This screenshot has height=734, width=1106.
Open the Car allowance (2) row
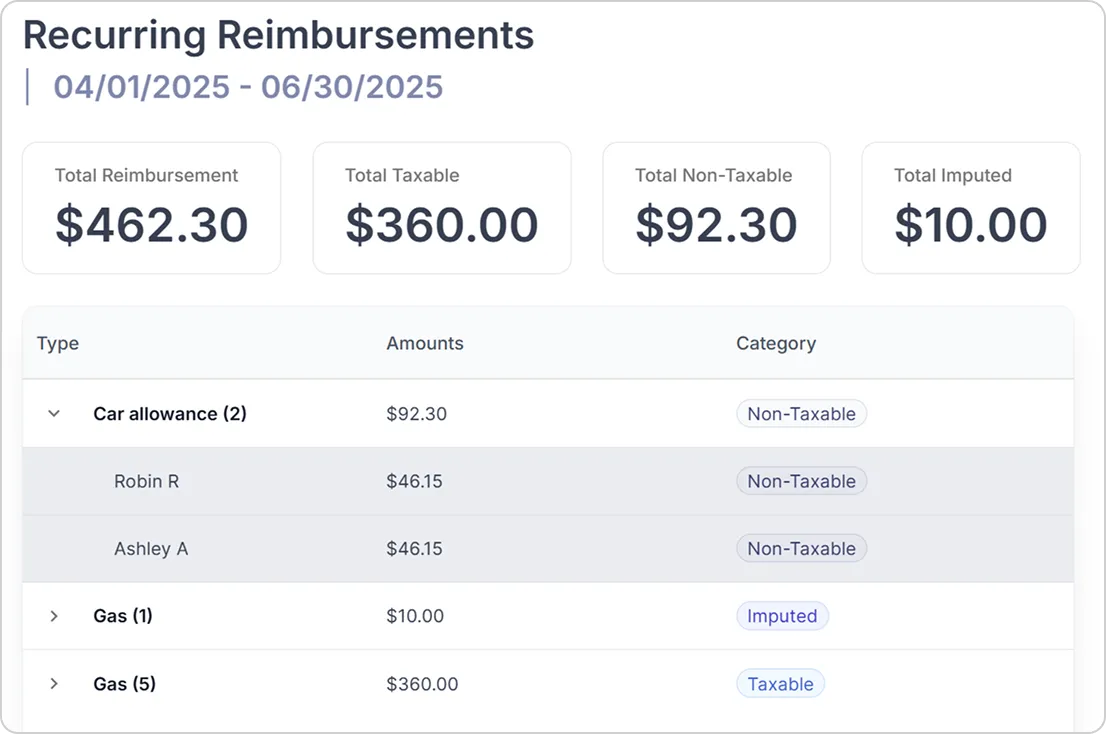(170, 413)
